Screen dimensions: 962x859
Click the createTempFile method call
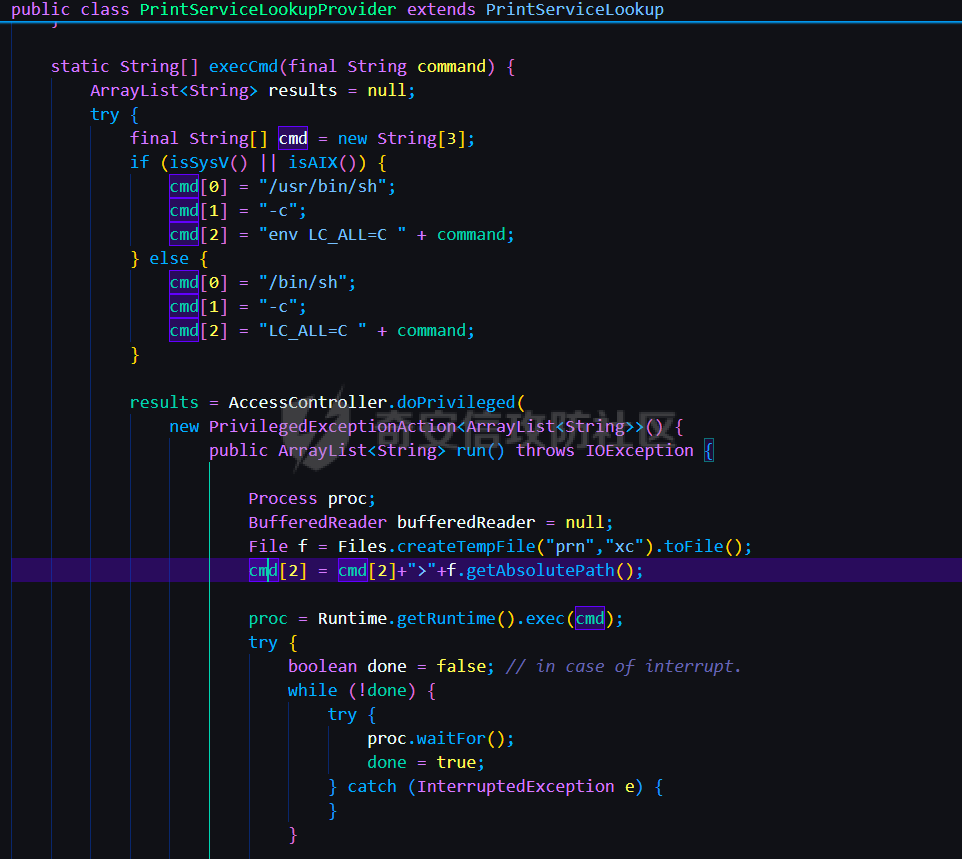tap(455, 546)
